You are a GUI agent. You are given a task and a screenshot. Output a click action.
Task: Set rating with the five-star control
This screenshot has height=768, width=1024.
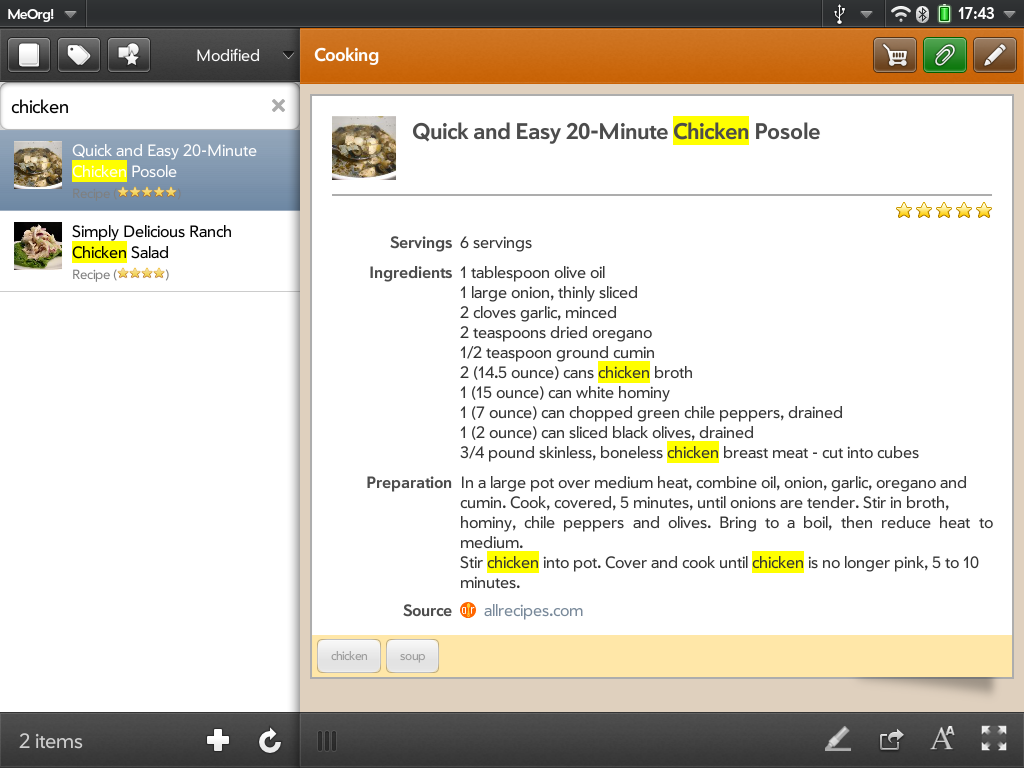(944, 210)
